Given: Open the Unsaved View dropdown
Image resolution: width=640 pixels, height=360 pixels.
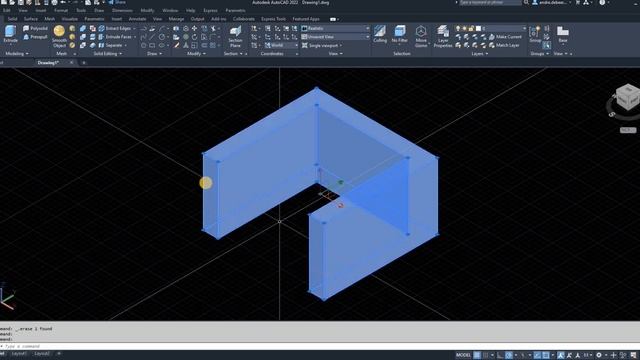Looking at the screenshot, I should pos(335,37).
